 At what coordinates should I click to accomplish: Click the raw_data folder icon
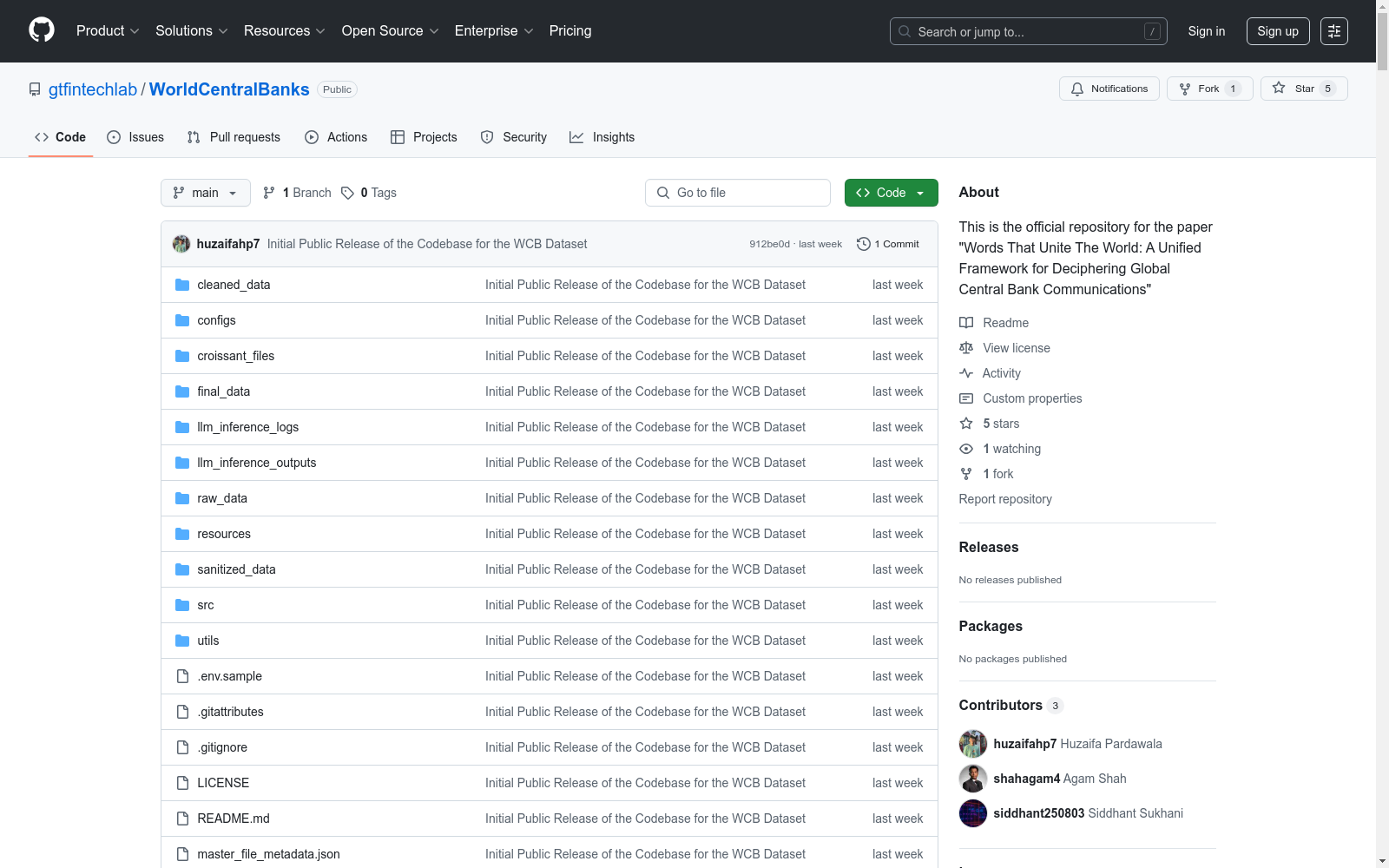coord(182,498)
